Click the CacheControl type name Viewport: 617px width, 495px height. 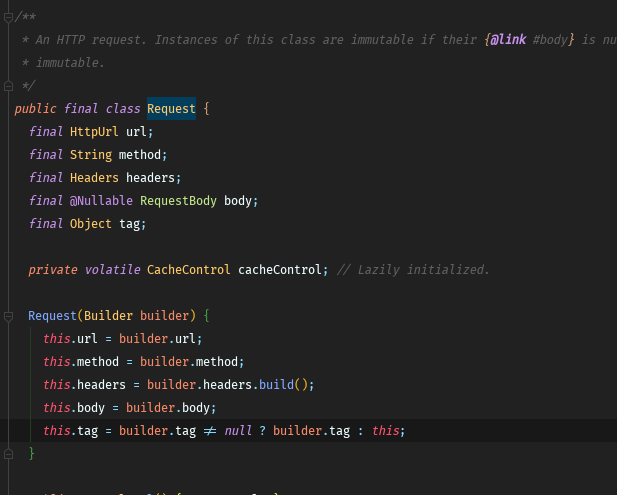pyautogui.click(x=188, y=270)
